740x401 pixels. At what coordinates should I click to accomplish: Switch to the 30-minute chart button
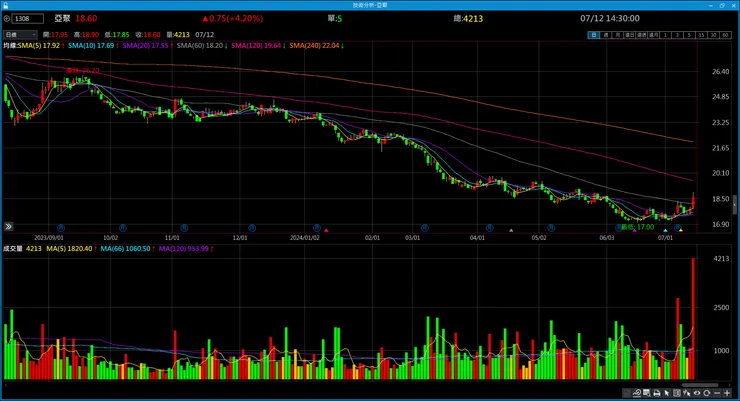pyautogui.click(x=713, y=35)
